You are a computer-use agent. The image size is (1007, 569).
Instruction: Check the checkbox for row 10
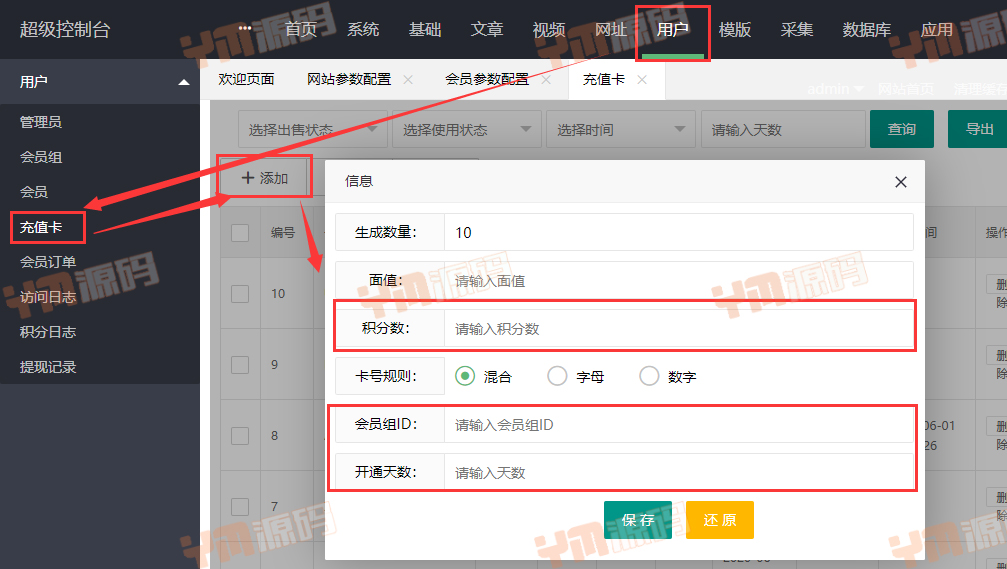[x=240, y=294]
